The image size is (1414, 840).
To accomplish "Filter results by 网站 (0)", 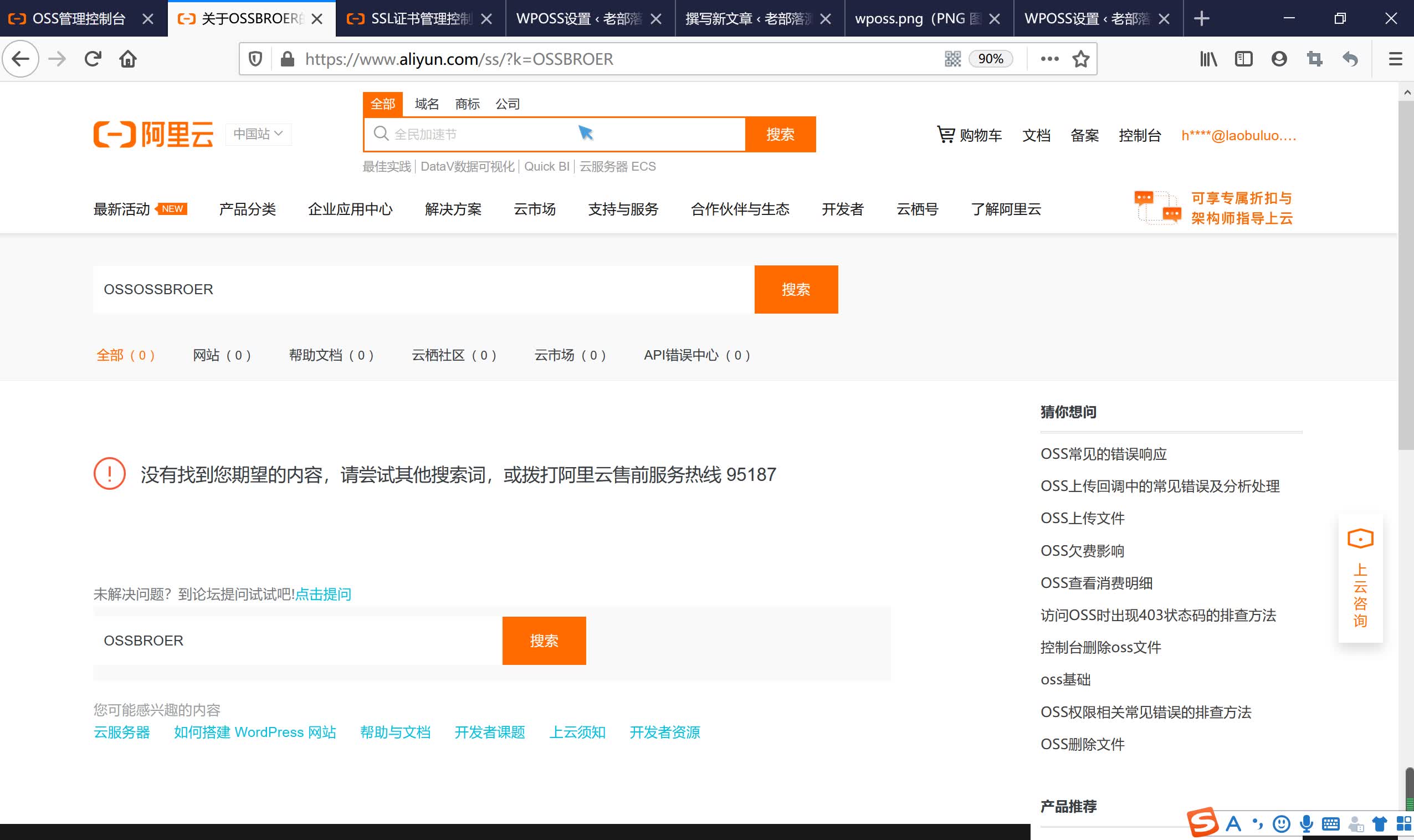I will (x=221, y=355).
